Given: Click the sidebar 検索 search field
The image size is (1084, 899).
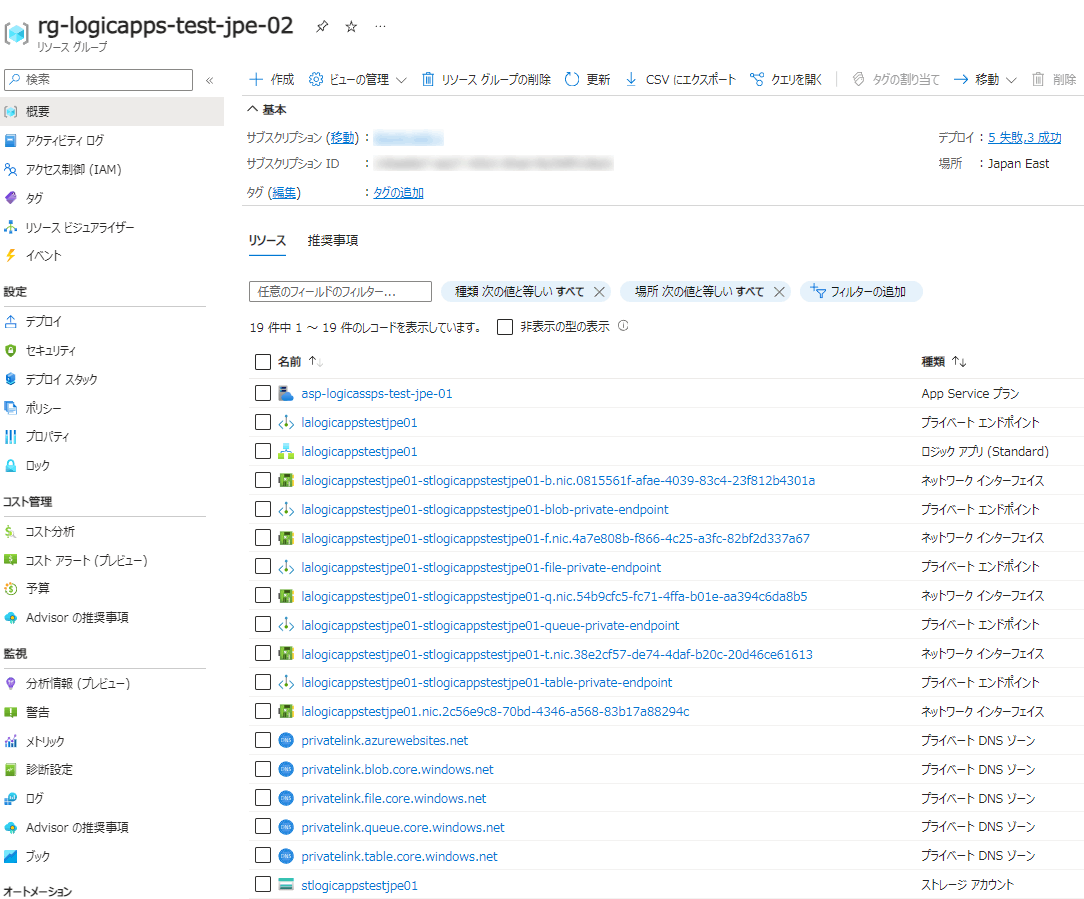Looking at the screenshot, I should point(98,80).
